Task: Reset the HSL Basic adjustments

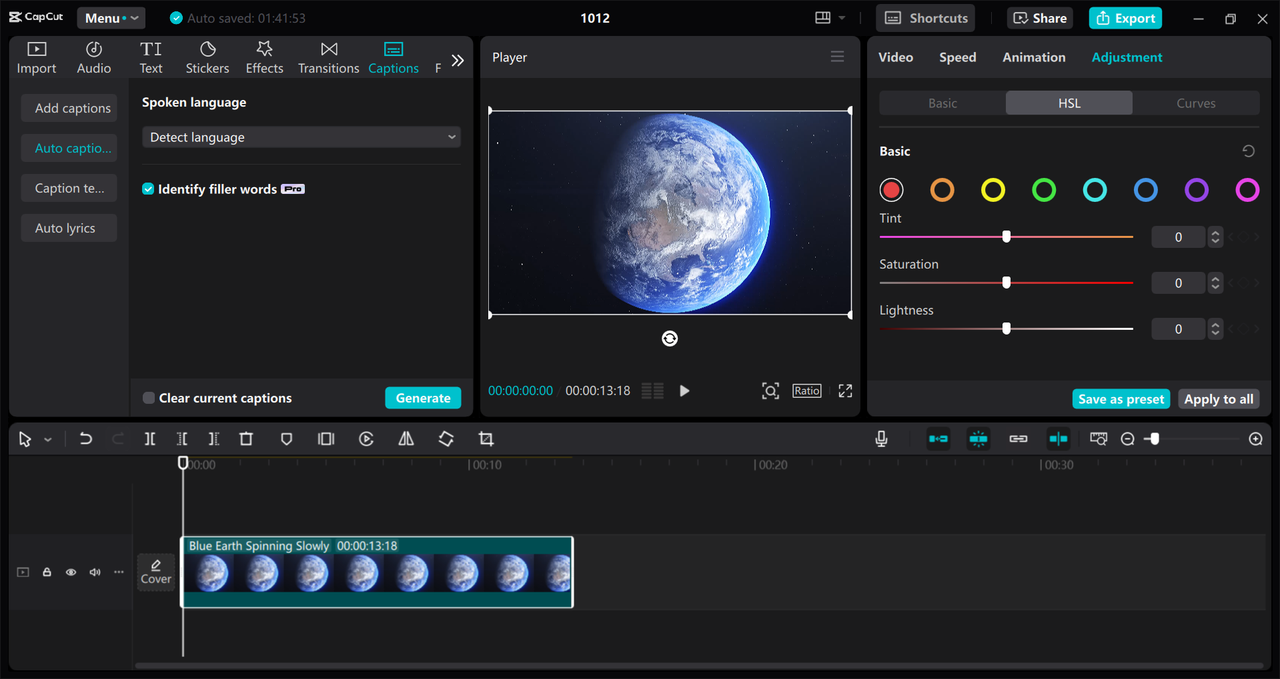Action: (x=1248, y=151)
